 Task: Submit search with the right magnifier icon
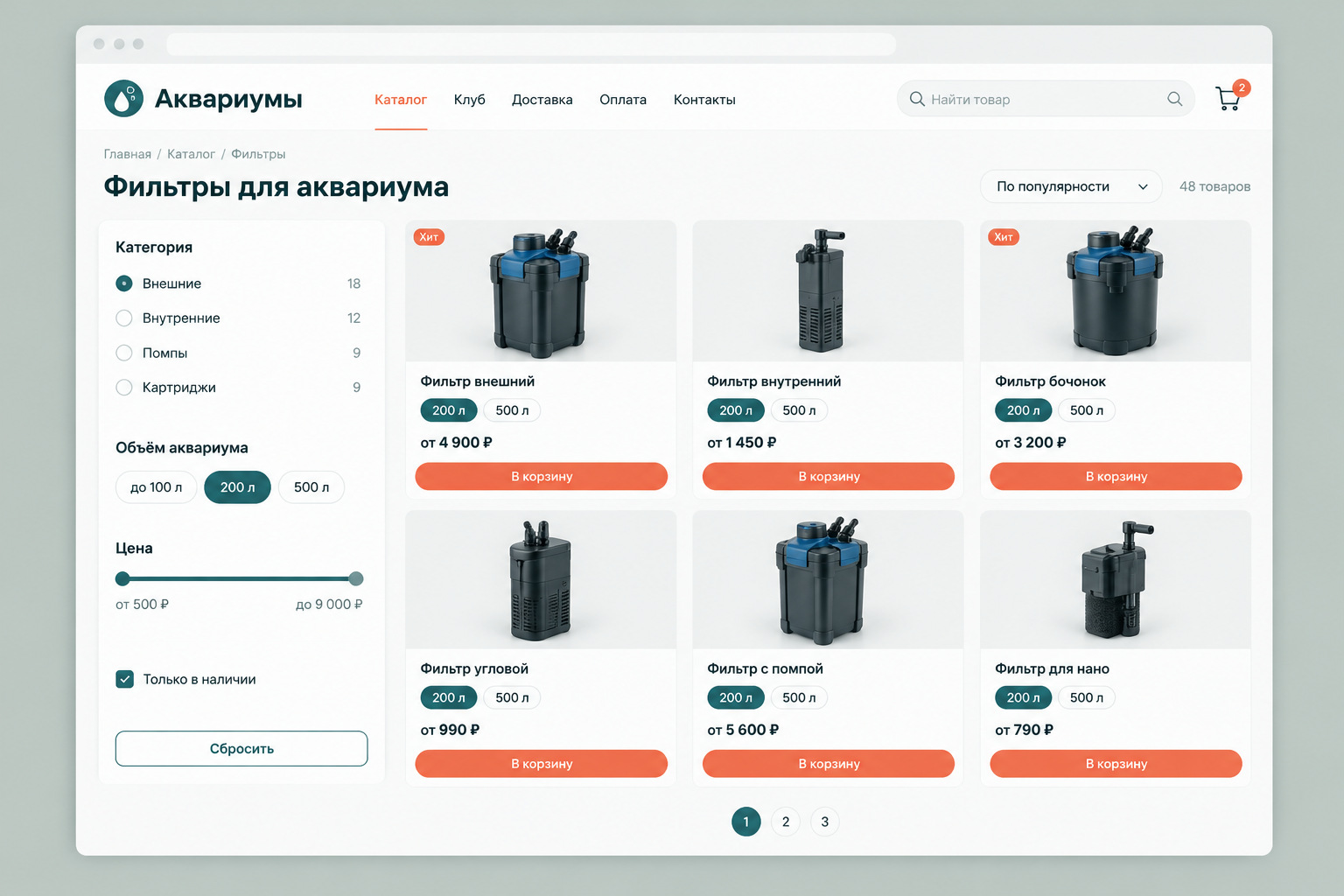tap(1174, 99)
